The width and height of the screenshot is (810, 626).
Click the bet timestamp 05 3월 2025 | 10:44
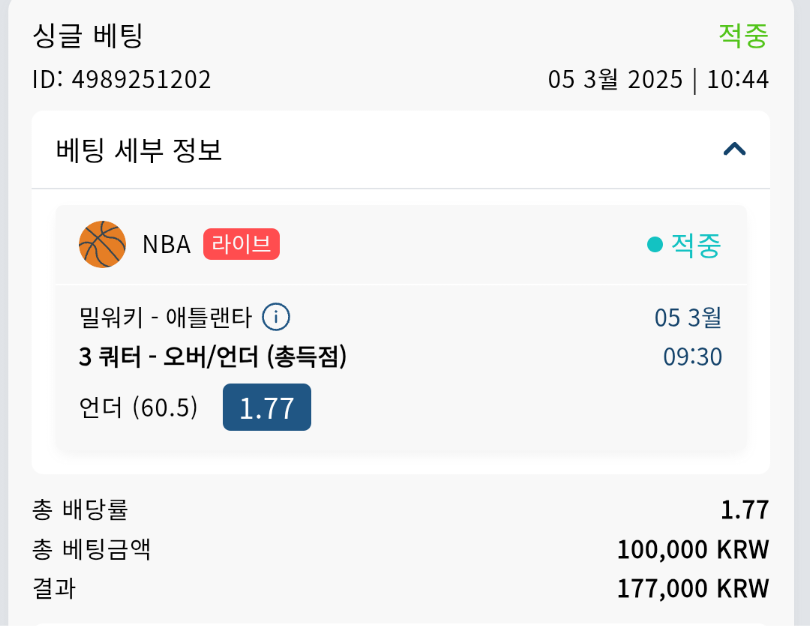click(x=658, y=80)
